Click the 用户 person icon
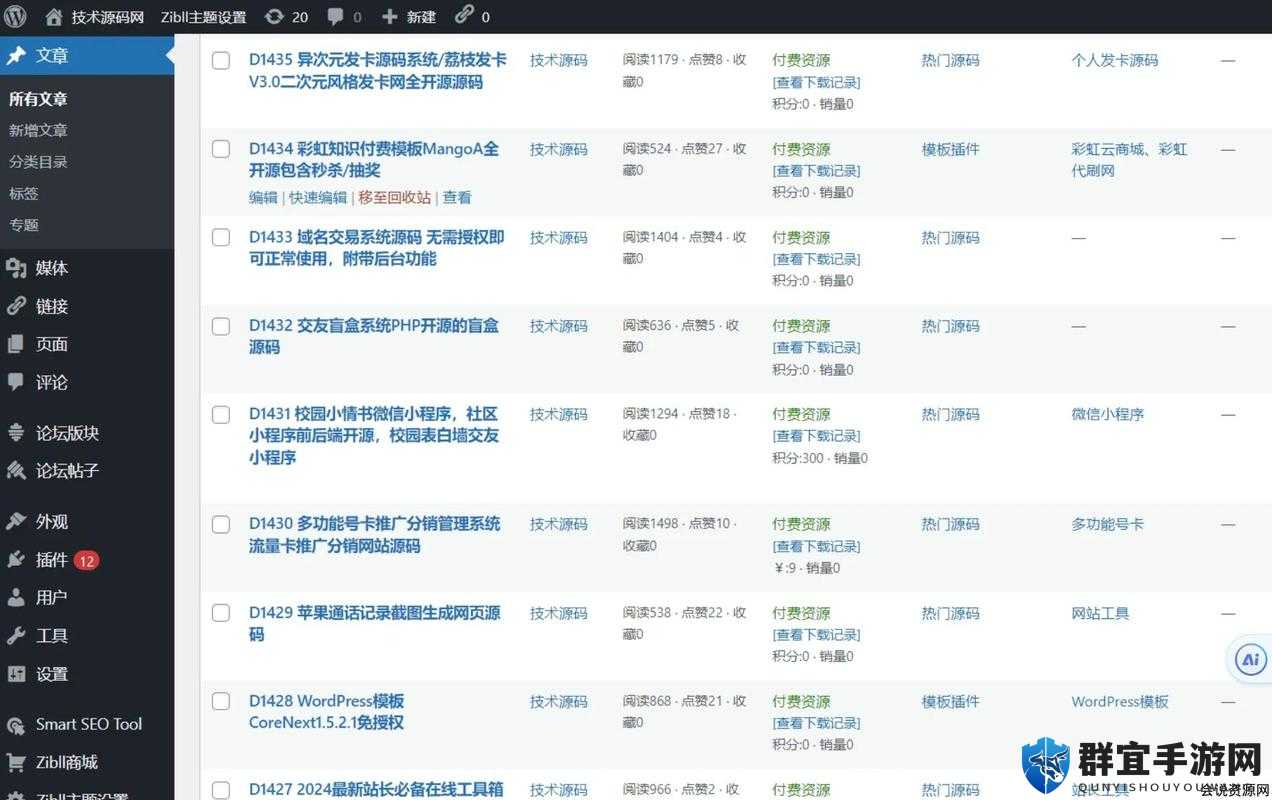The height and width of the screenshot is (800, 1272). (x=16, y=597)
